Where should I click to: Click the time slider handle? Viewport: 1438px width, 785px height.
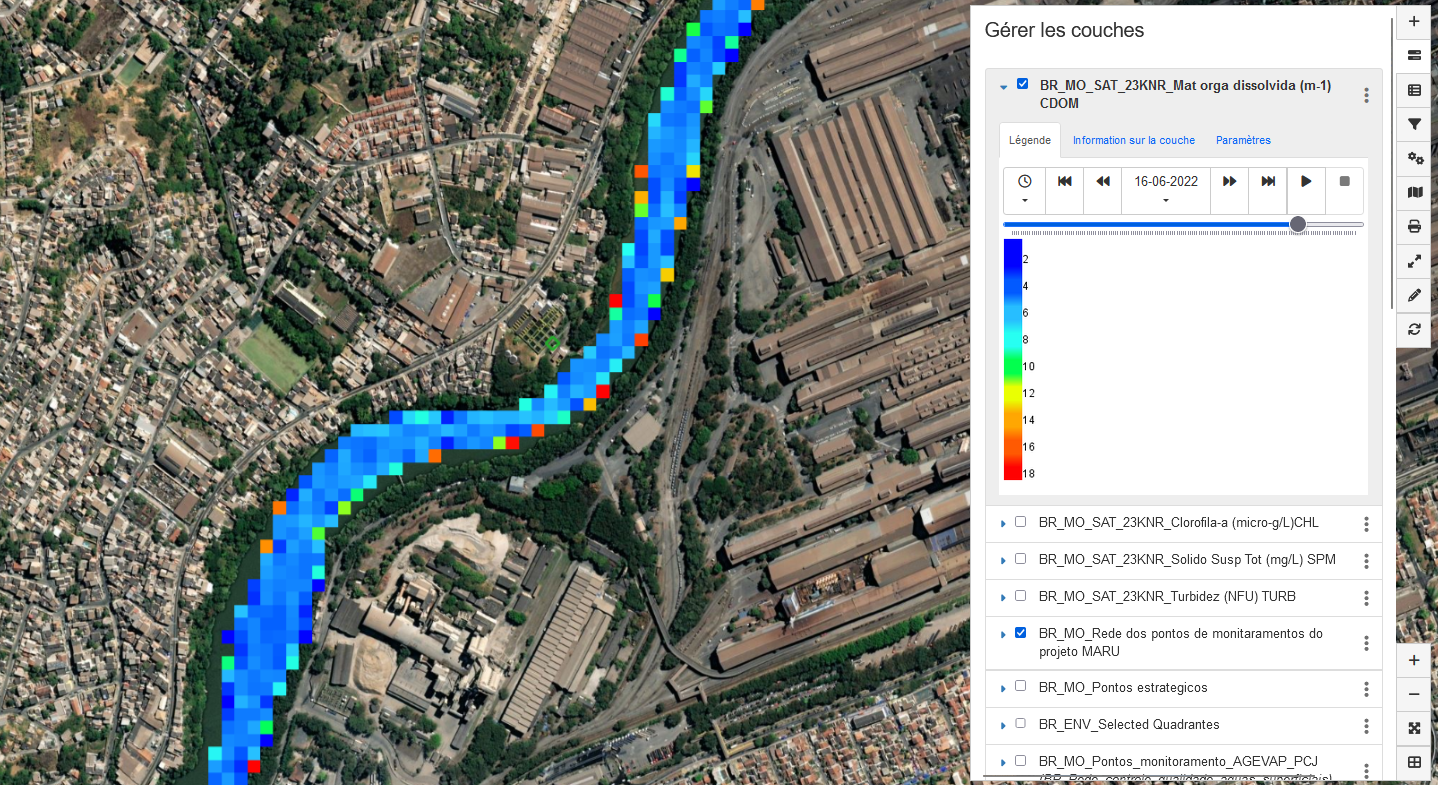[x=1297, y=224]
